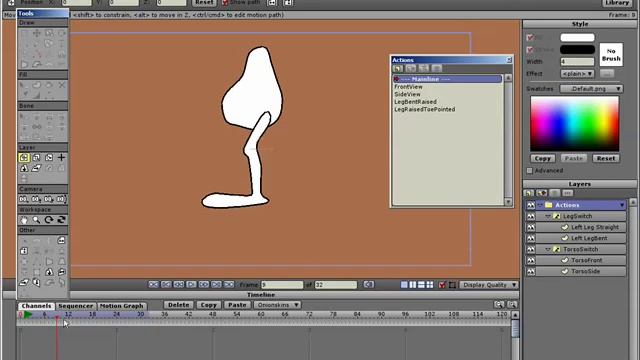Select the Zoom Workspace magnifier tool
This screenshot has width=640, height=360.
click(x=36, y=220)
